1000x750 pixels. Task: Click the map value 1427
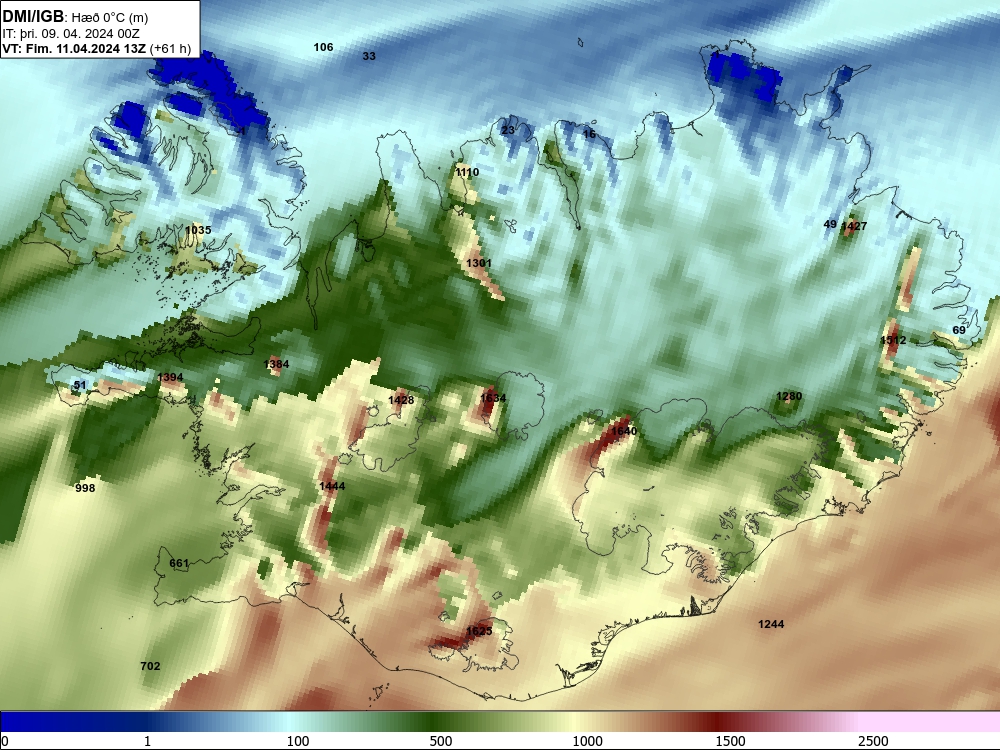point(854,226)
